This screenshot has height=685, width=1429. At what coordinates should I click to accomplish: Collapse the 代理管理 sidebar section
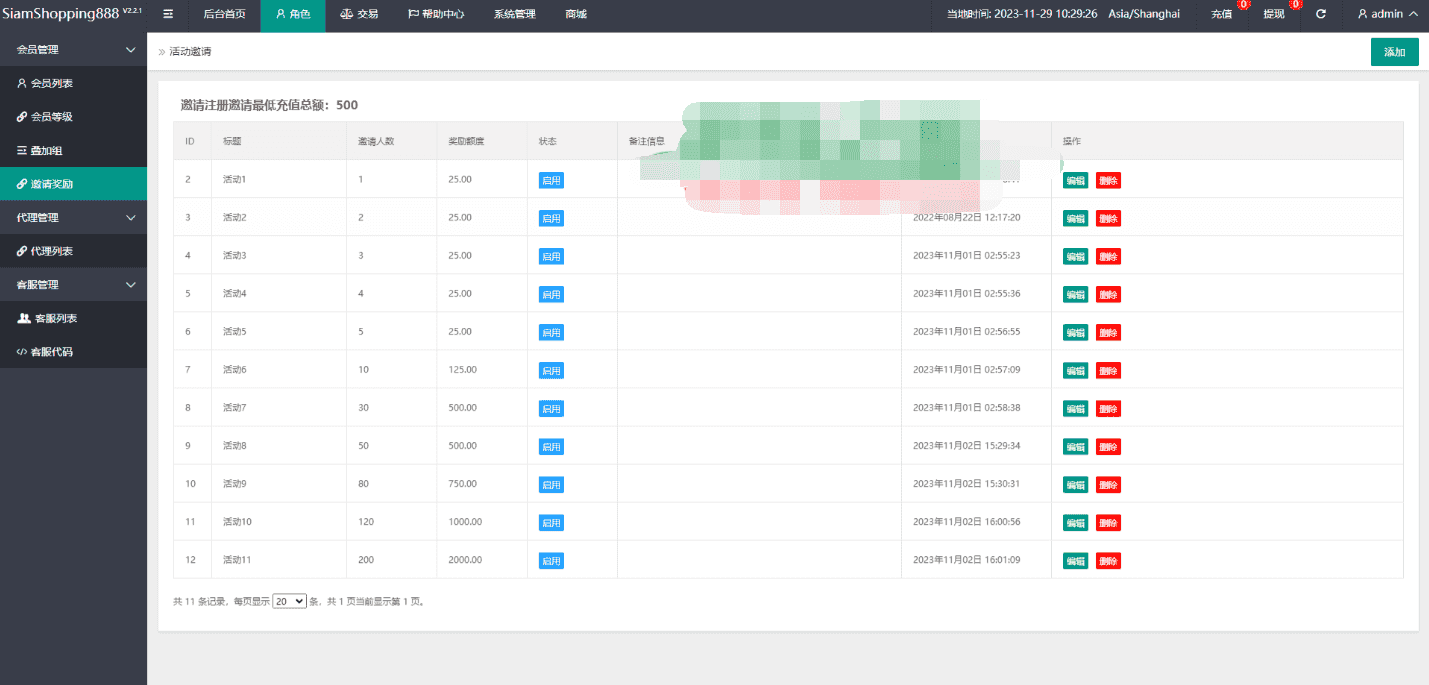[130, 217]
